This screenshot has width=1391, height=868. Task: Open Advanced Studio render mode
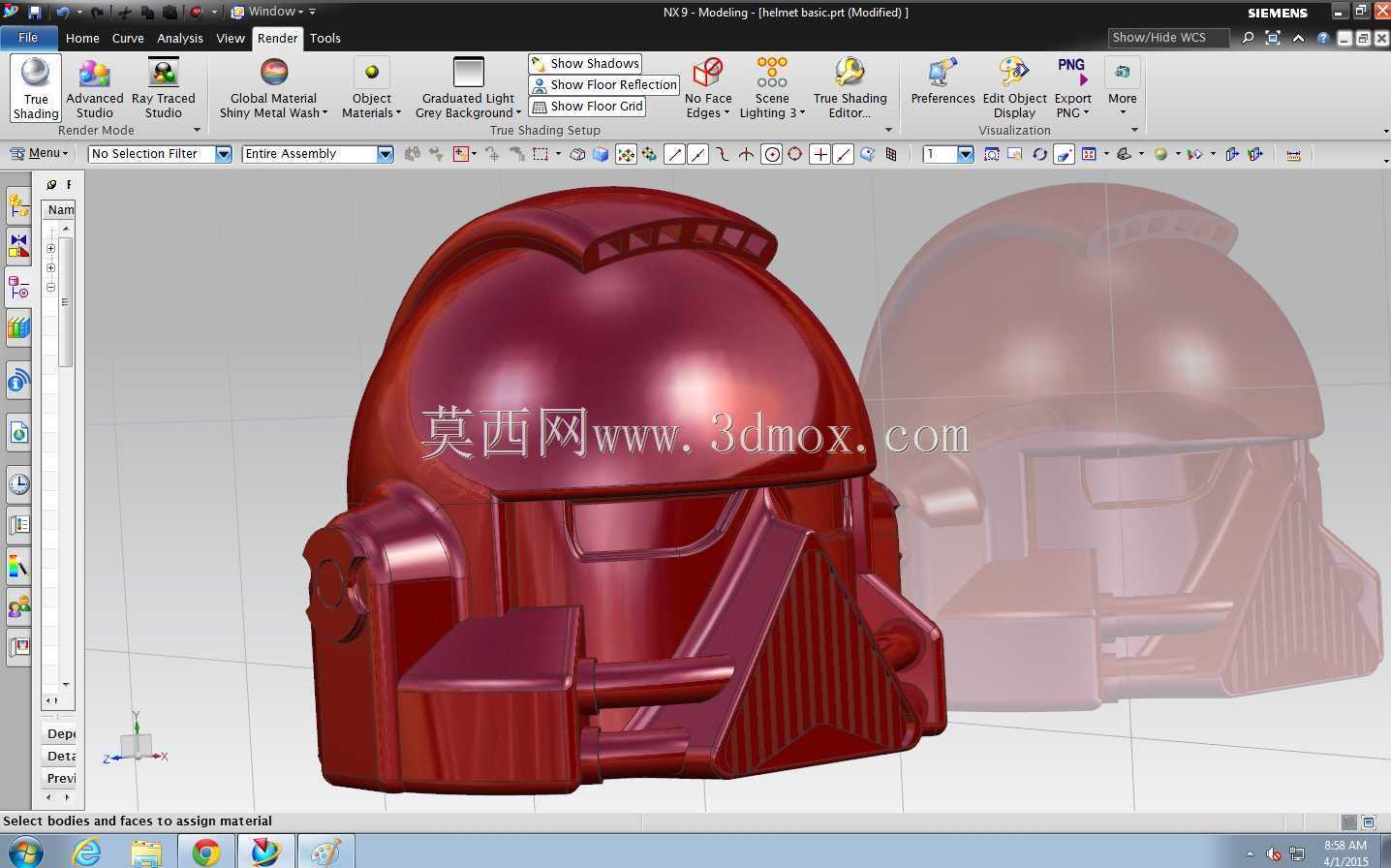[x=95, y=87]
